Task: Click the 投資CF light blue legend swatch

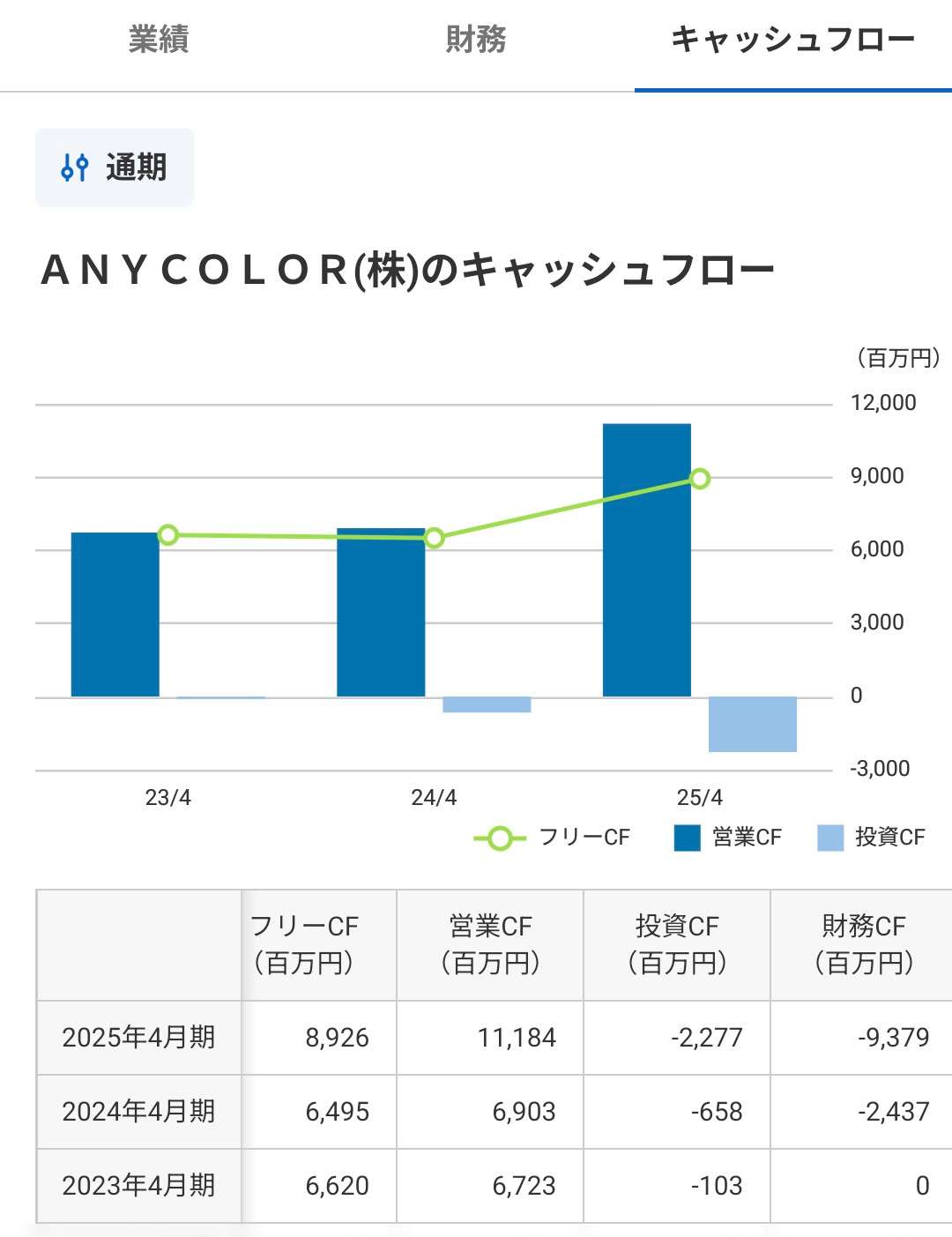Action: pos(830,838)
